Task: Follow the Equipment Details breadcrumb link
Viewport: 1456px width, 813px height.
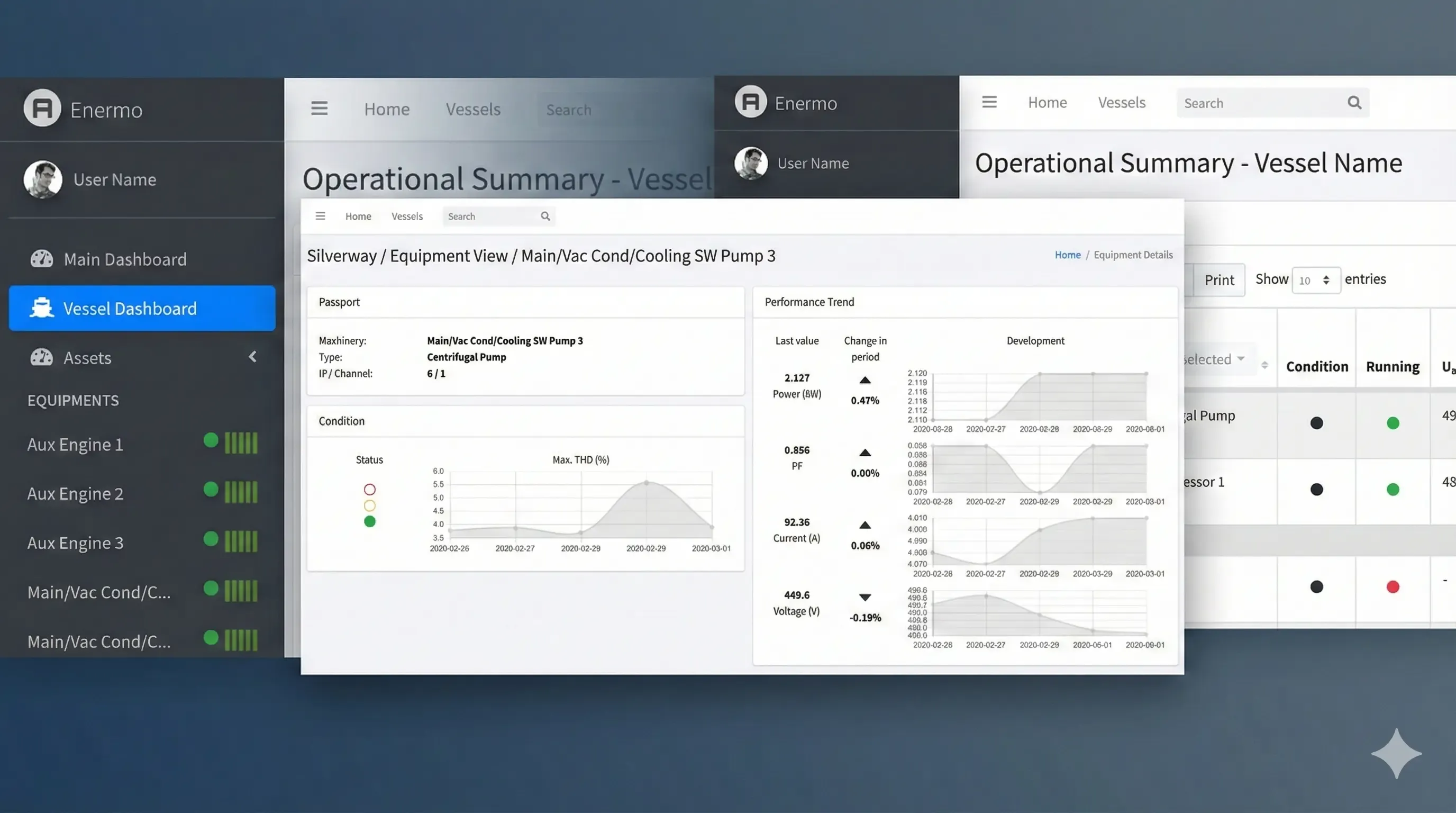Action: click(1133, 255)
